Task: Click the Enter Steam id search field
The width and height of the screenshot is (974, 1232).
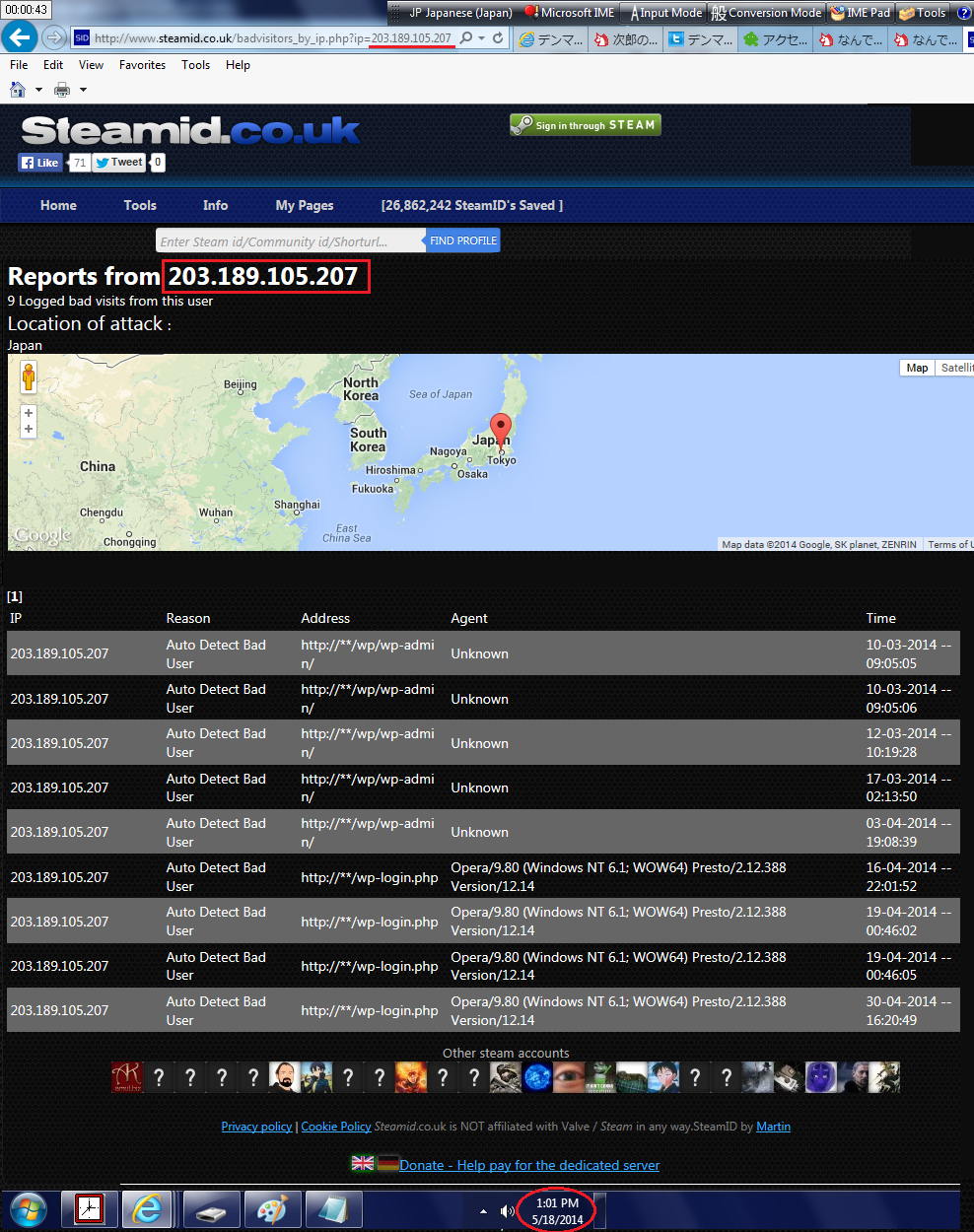Action: (291, 240)
